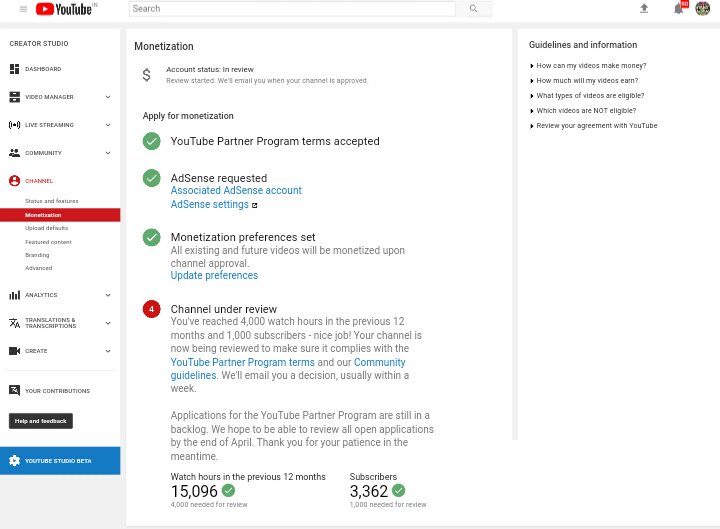Click the Translations & Transcriptions icon
The height and width of the screenshot is (529, 720).
[x=14, y=323]
